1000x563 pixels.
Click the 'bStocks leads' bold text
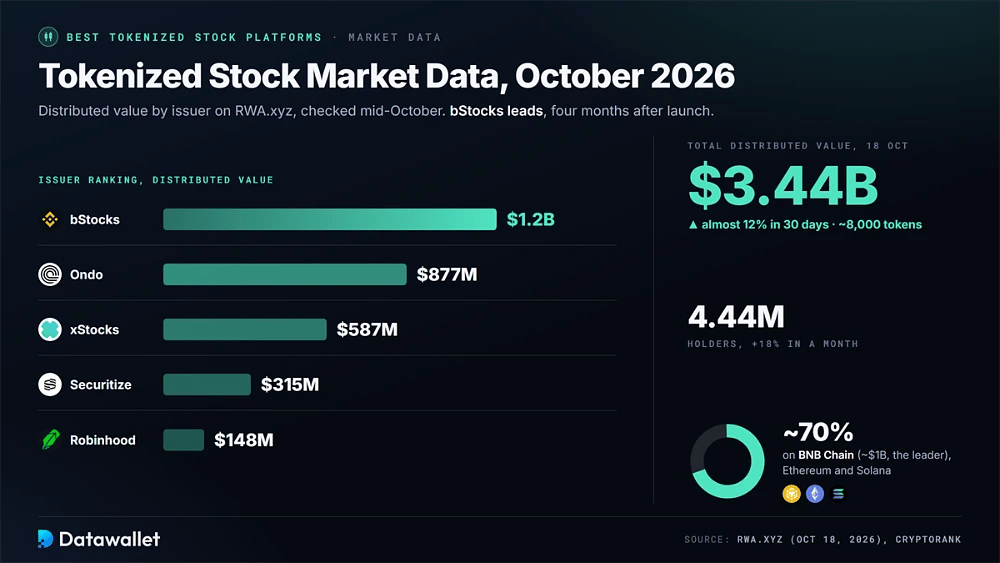[x=496, y=111]
